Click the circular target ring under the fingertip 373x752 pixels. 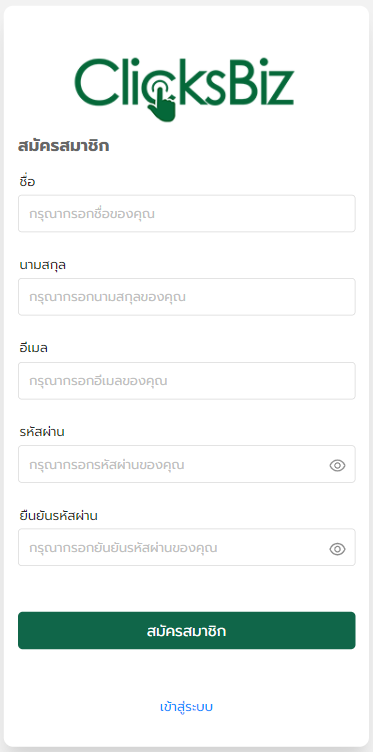click(x=159, y=88)
